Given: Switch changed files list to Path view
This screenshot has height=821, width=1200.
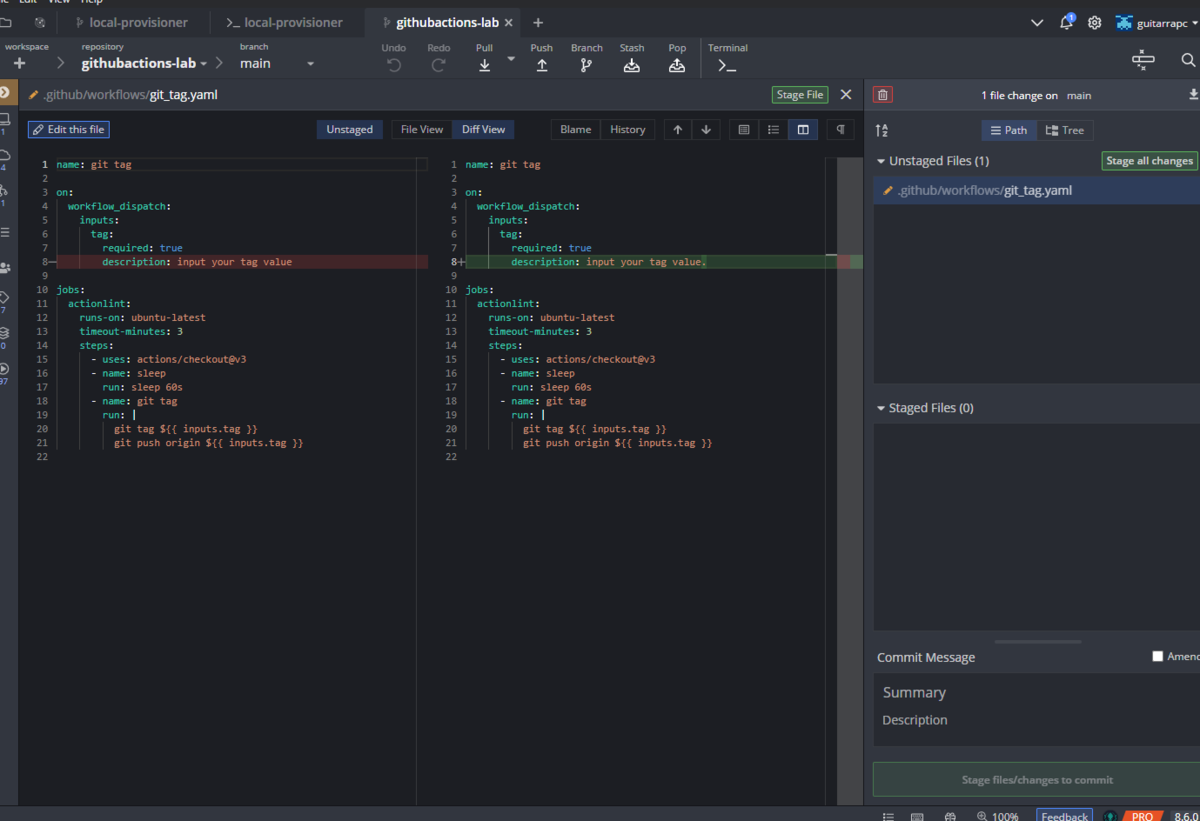Looking at the screenshot, I should [1009, 130].
